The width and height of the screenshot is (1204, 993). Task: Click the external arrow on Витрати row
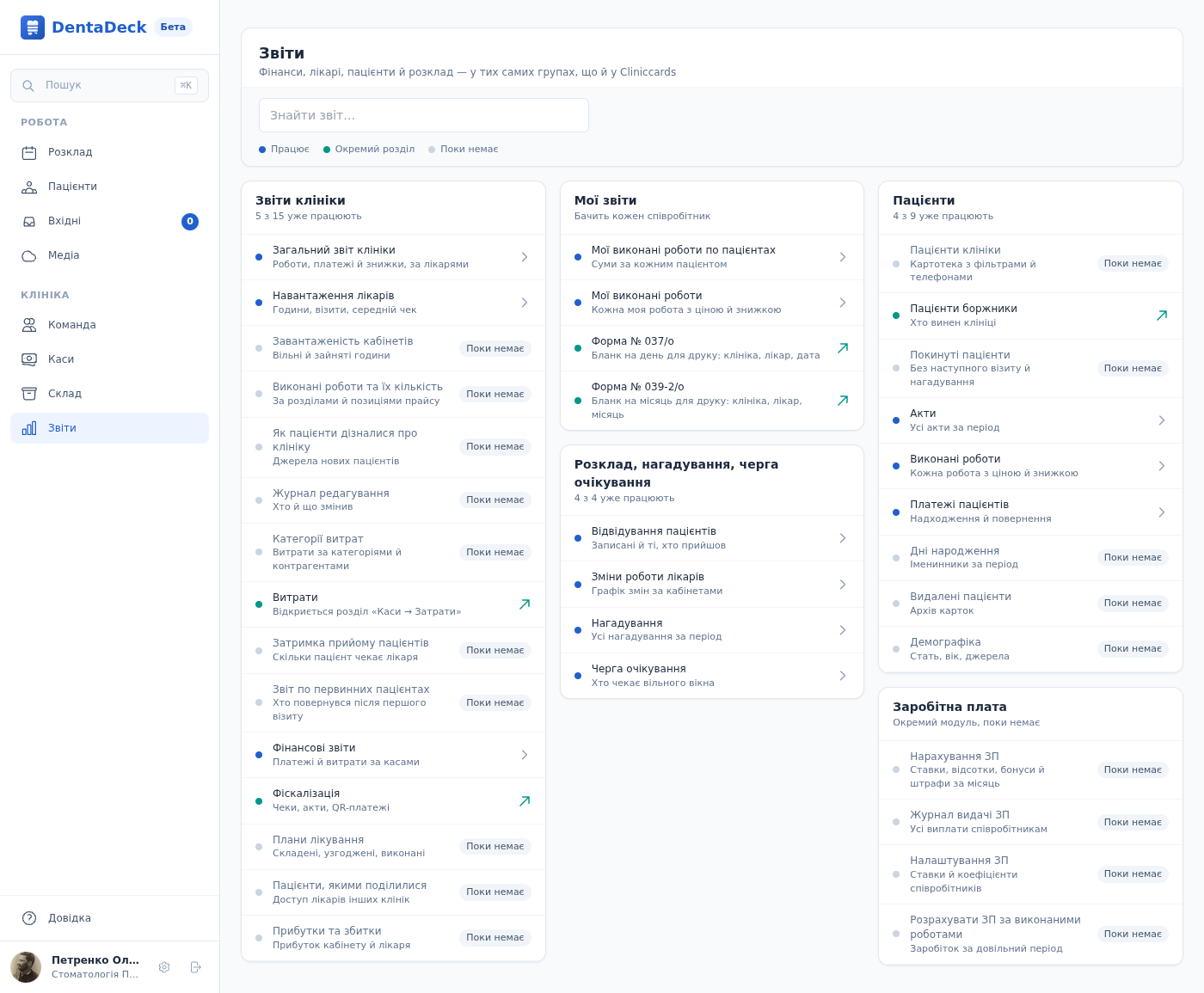(525, 604)
